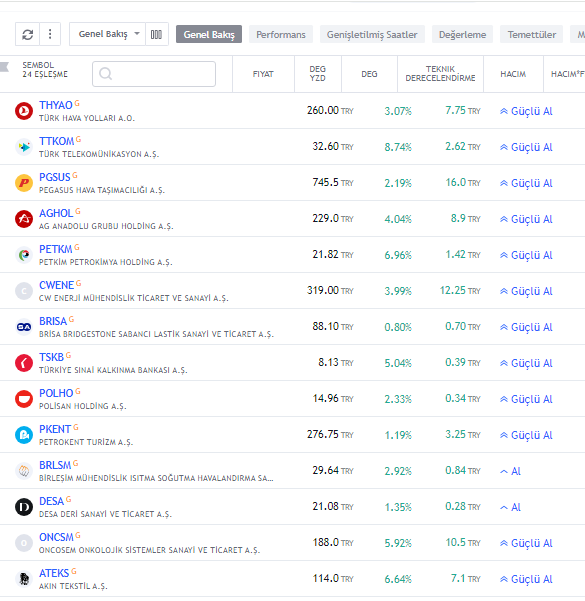This screenshot has height=601, width=585.
Task: Click the AGHOL Anadolu Grubu logo
Action: coord(24,219)
